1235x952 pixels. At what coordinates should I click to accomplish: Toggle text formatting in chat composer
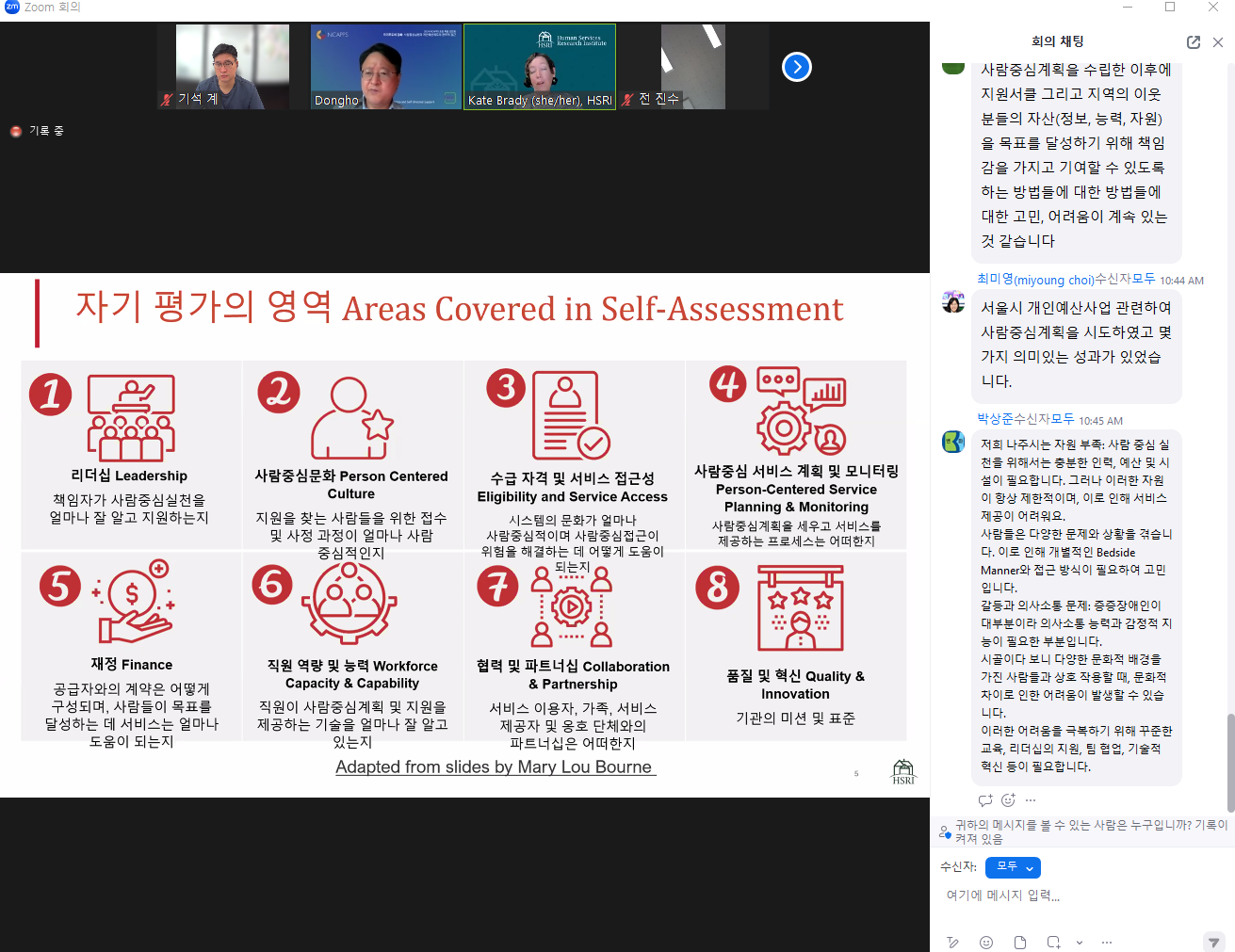click(x=953, y=943)
